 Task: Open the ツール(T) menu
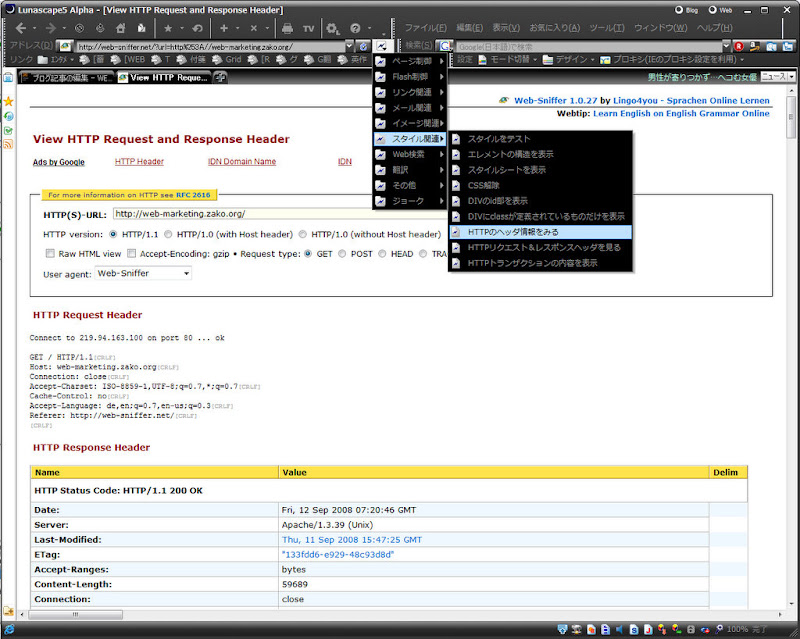[607, 28]
